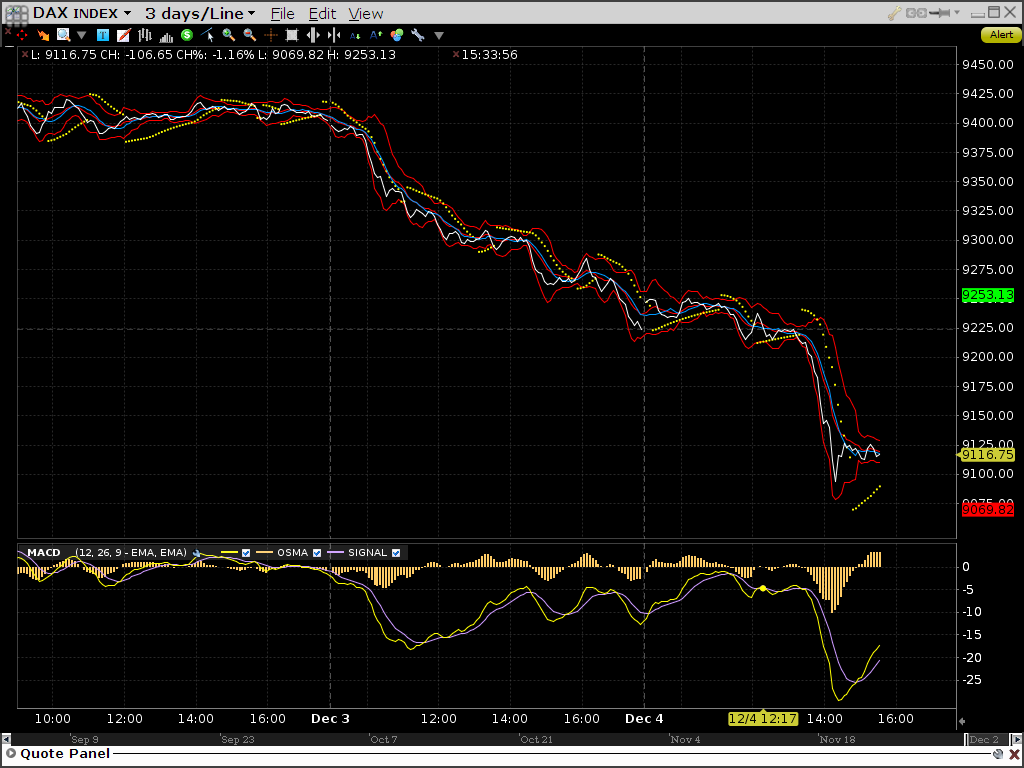This screenshot has height=768, width=1024.
Task: Click the MACD indicator title label
Action: 44,552
